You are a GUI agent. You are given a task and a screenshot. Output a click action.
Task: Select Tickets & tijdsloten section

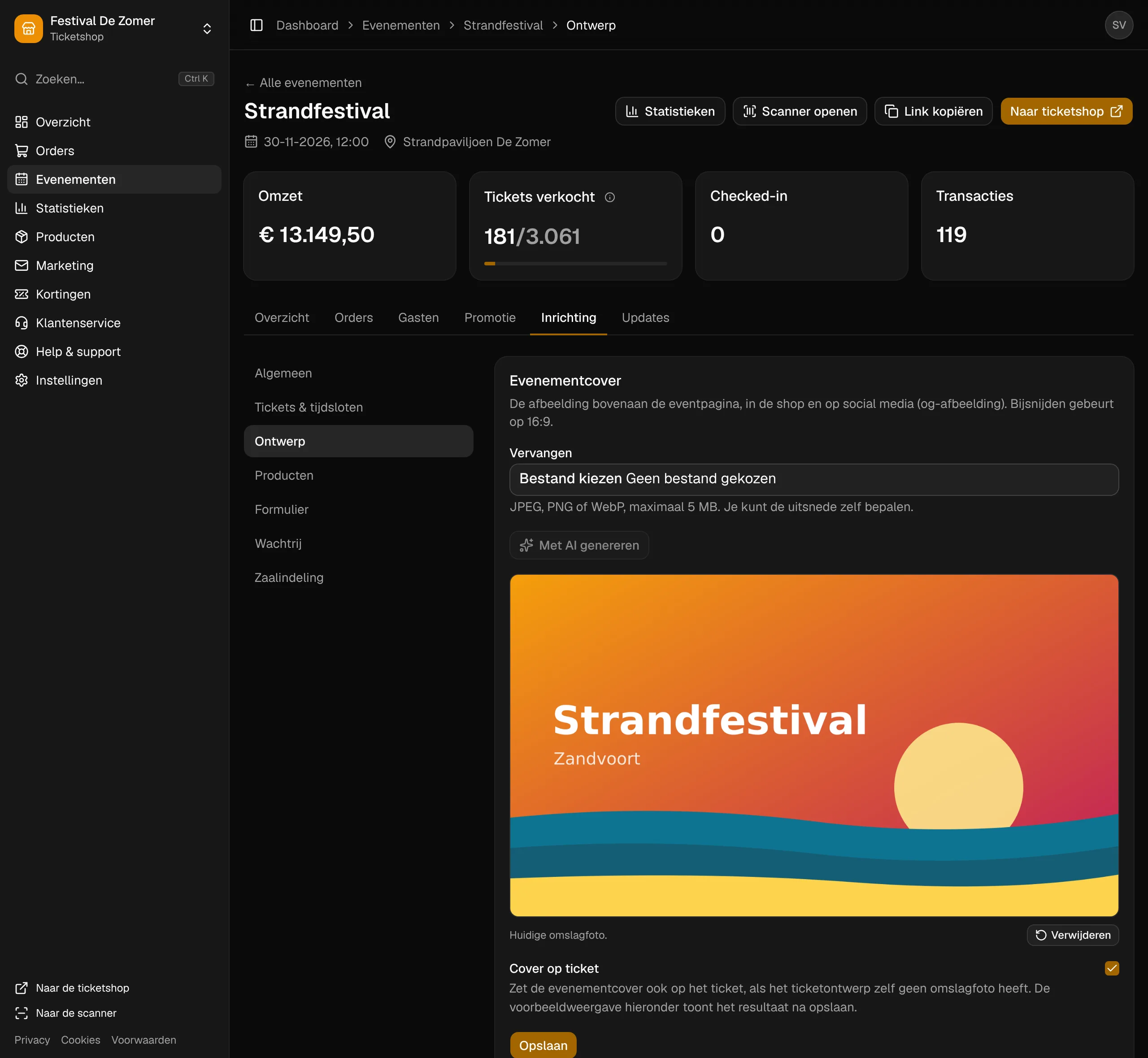pyautogui.click(x=358, y=407)
